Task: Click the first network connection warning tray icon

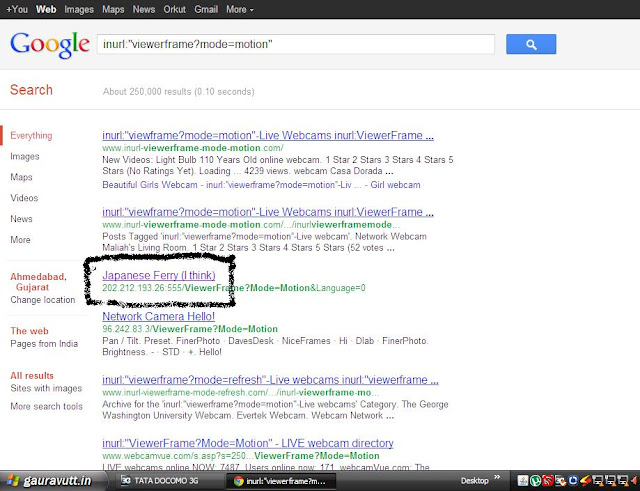Action: (598, 481)
